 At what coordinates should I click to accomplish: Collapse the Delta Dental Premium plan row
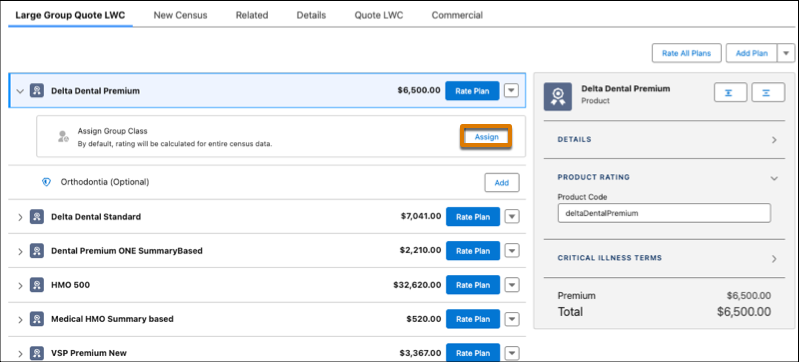20,91
